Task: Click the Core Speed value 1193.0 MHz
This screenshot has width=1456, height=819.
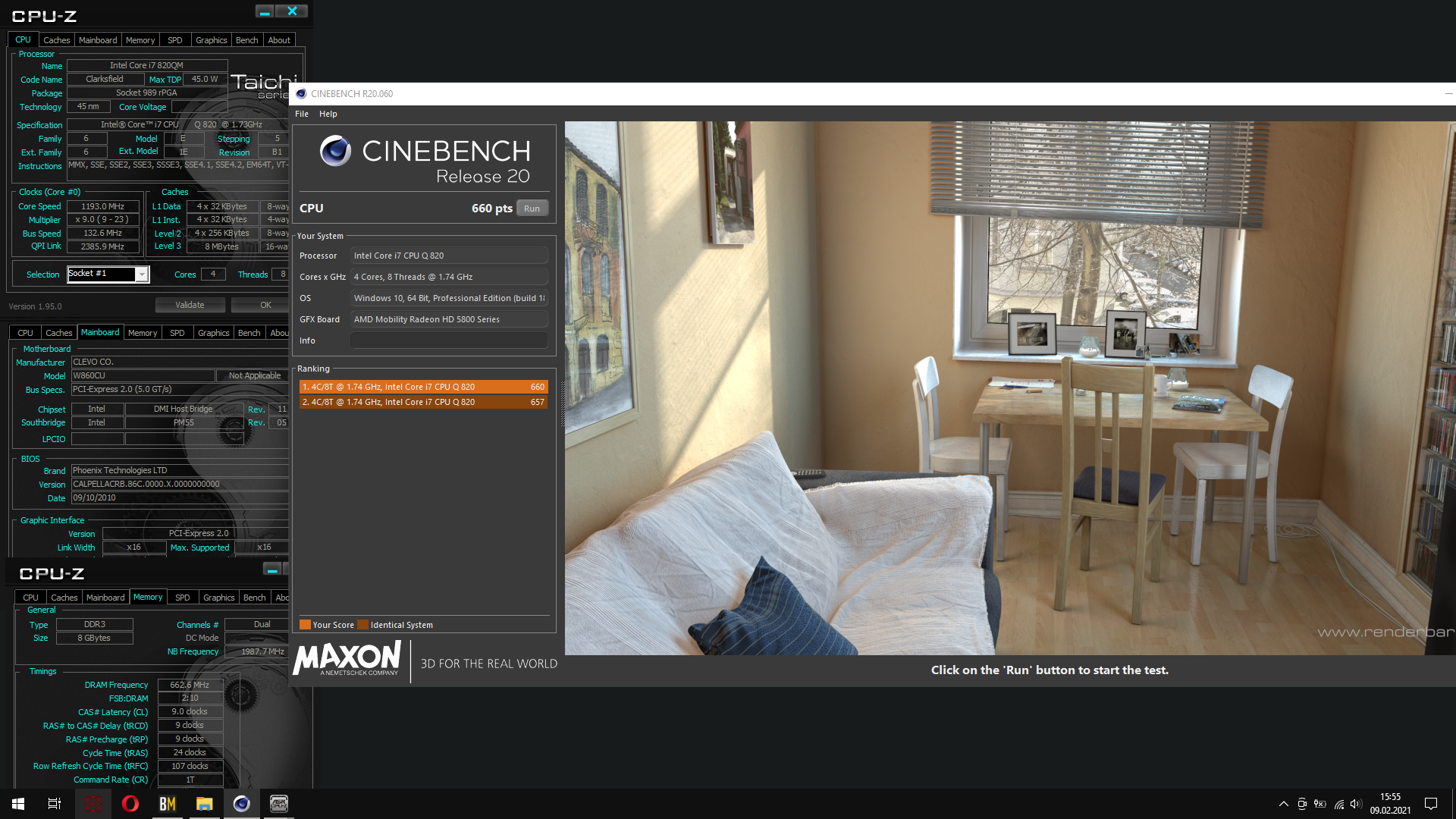Action: [103, 206]
